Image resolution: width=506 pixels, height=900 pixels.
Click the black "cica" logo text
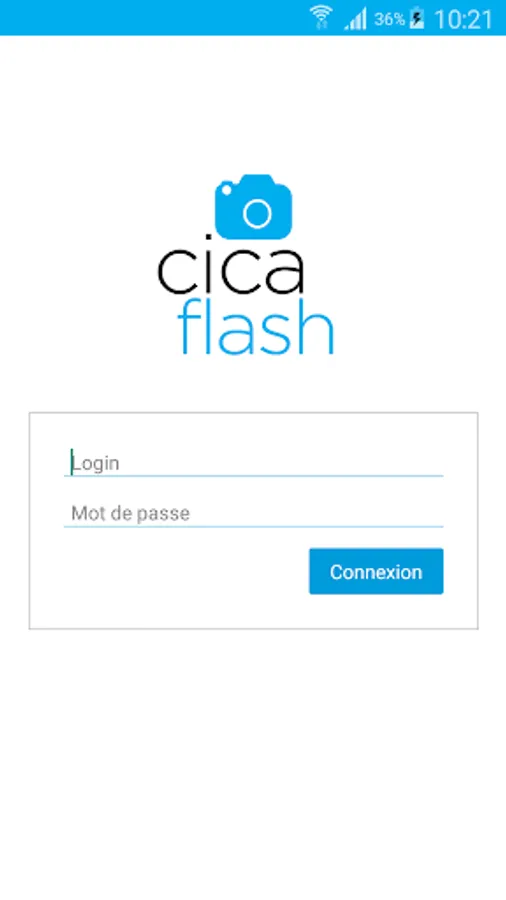click(231, 270)
